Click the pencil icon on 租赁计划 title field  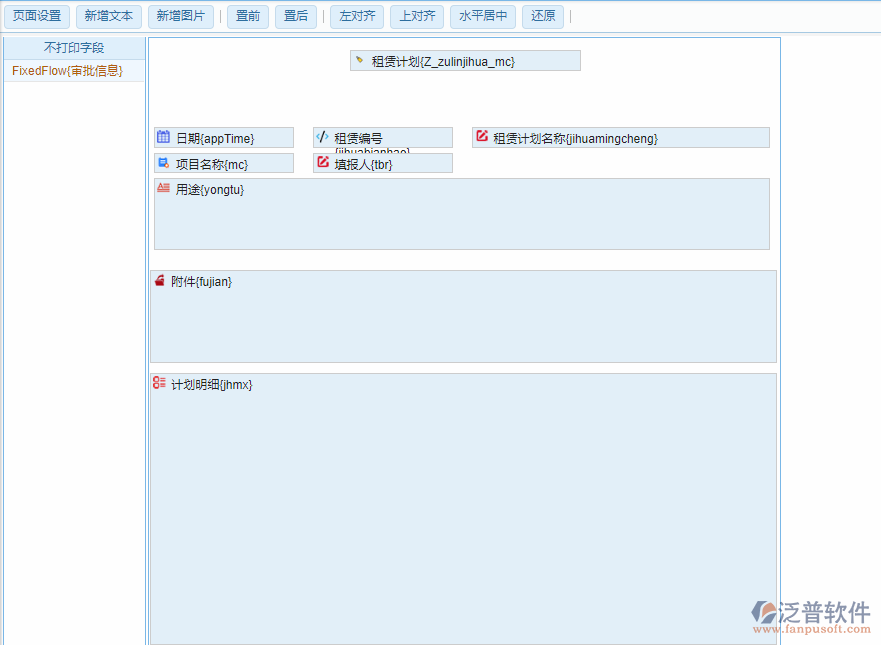pyautogui.click(x=359, y=60)
